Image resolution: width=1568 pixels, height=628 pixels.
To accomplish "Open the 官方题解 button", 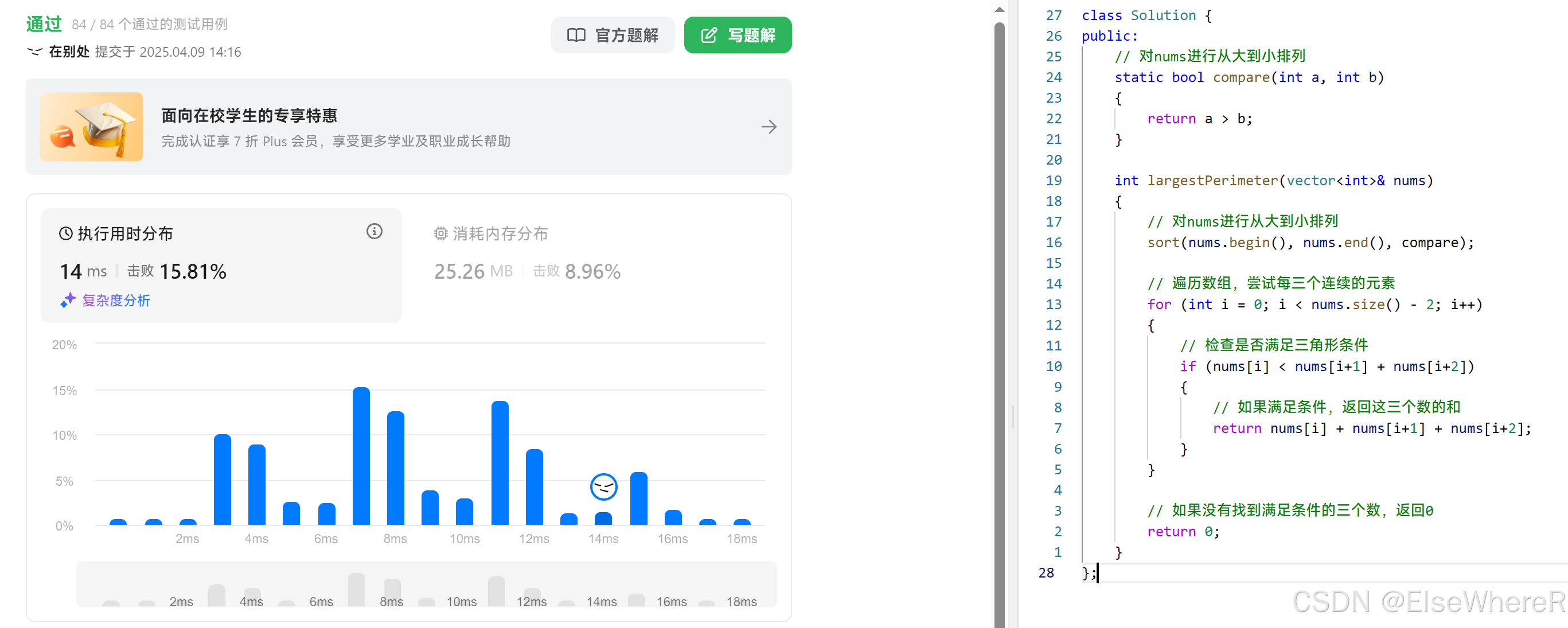I will (x=613, y=36).
